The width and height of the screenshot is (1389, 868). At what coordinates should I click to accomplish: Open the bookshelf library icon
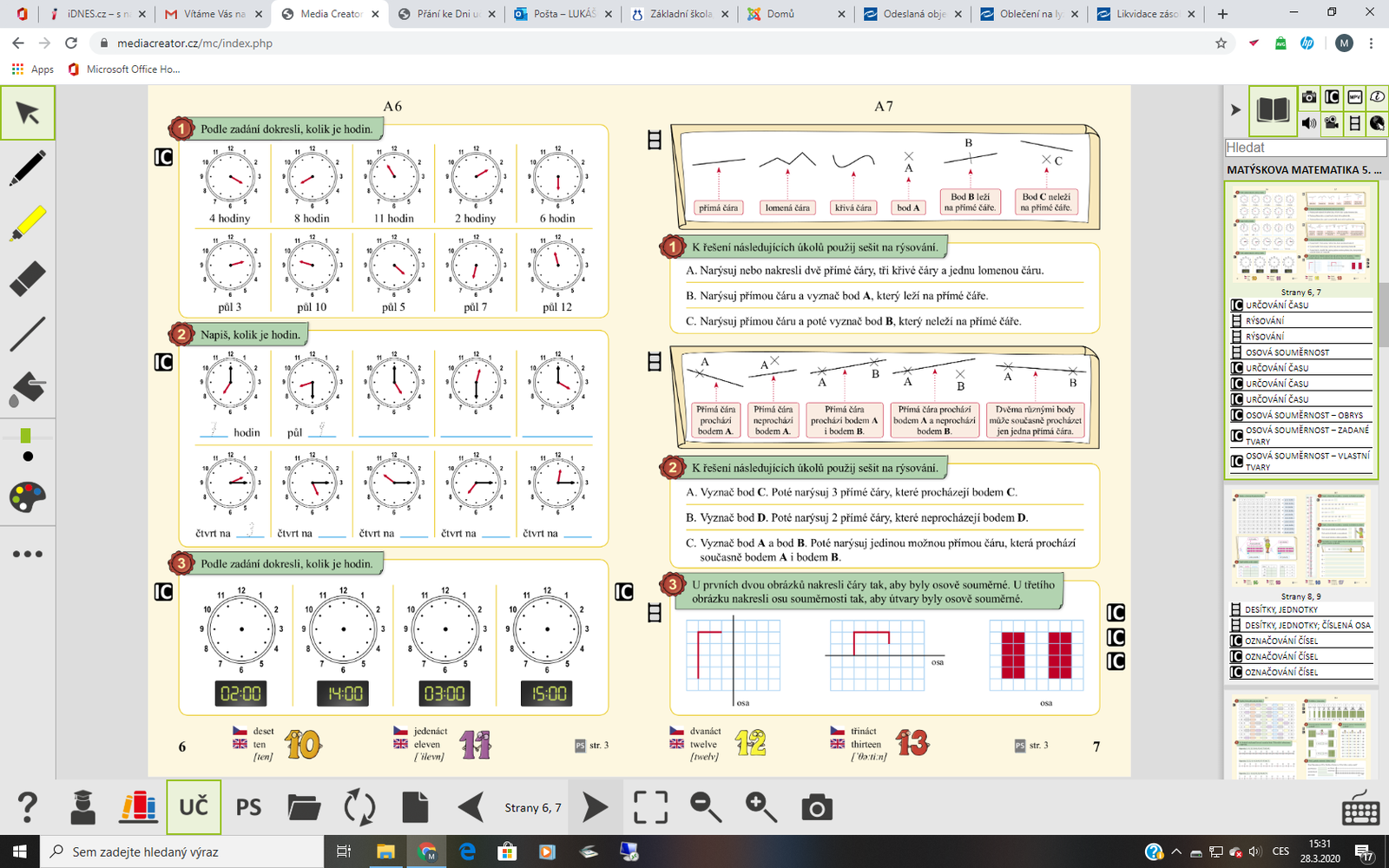click(x=139, y=807)
